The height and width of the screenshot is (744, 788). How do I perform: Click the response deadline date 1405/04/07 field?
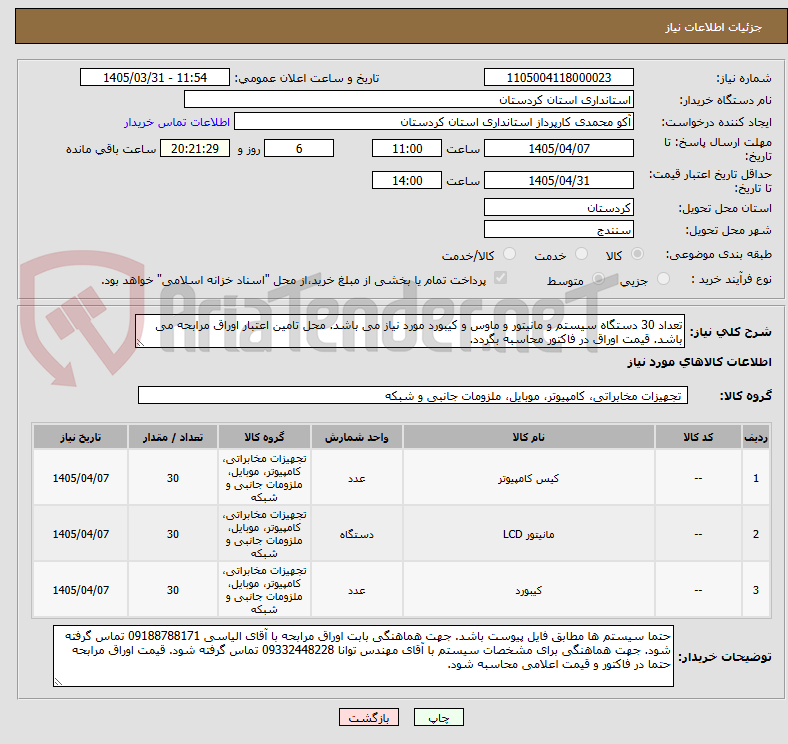(558, 148)
